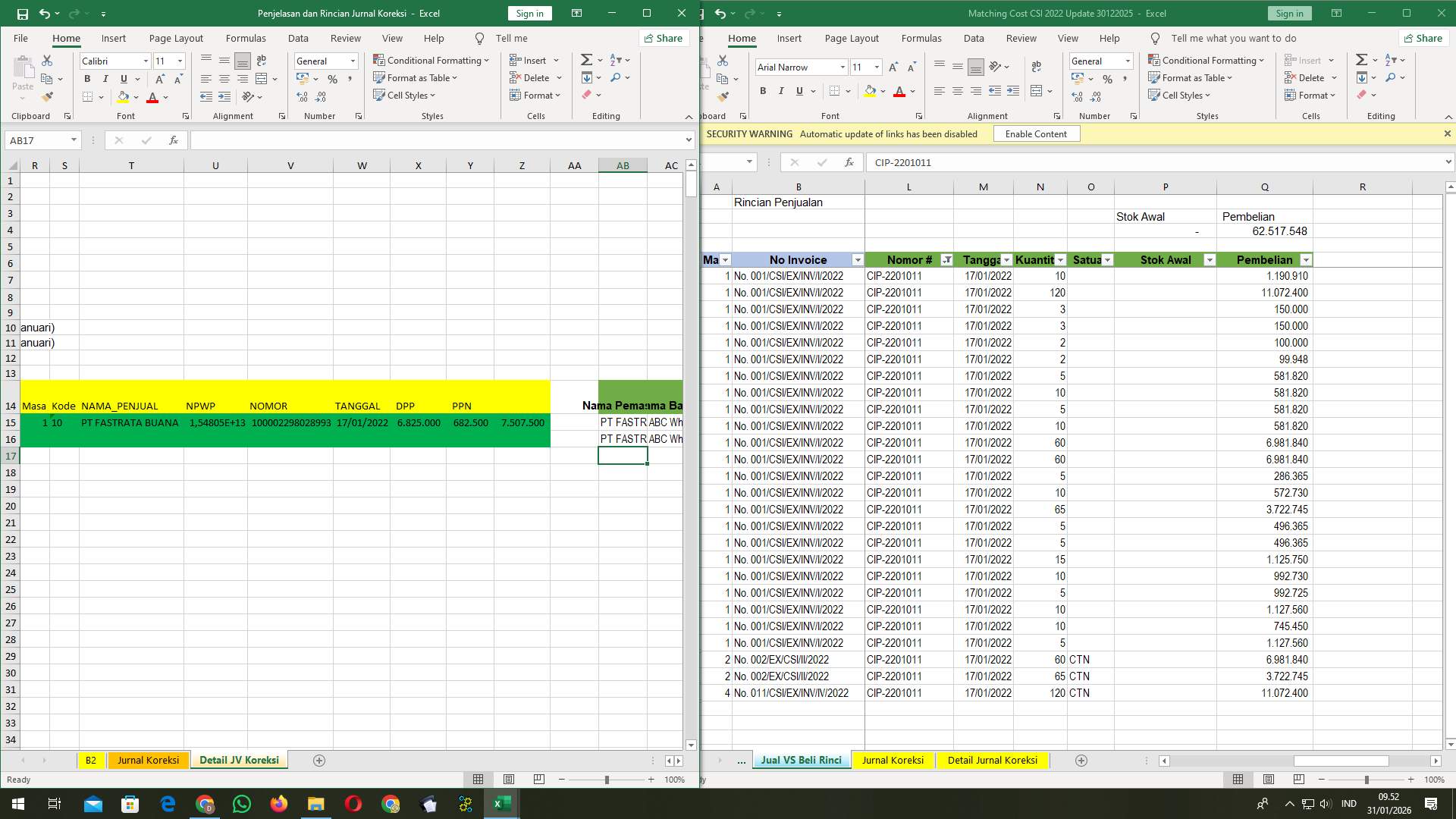
Task: Open the General number format dropdown
Action: click(x=353, y=61)
